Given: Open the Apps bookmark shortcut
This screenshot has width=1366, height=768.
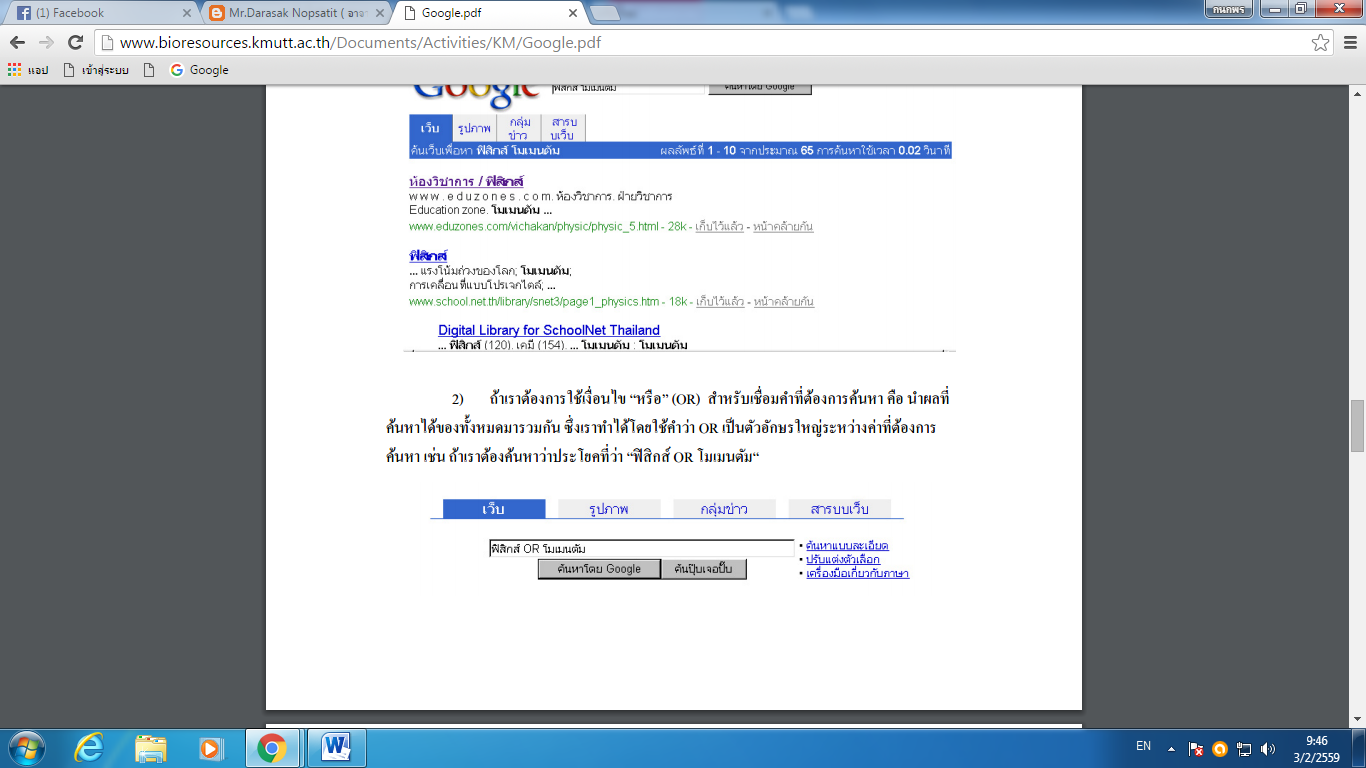Looking at the screenshot, I should tap(28, 70).
